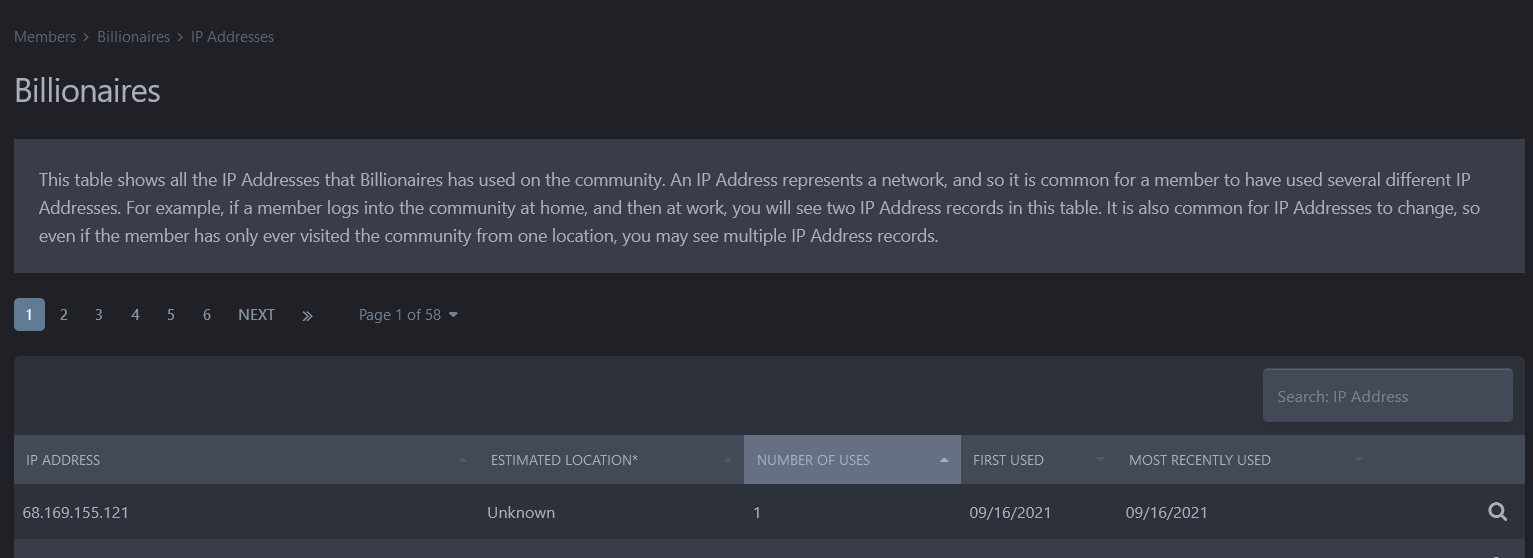Click the magnifier icon for 68.169.155.121

click(1497, 512)
